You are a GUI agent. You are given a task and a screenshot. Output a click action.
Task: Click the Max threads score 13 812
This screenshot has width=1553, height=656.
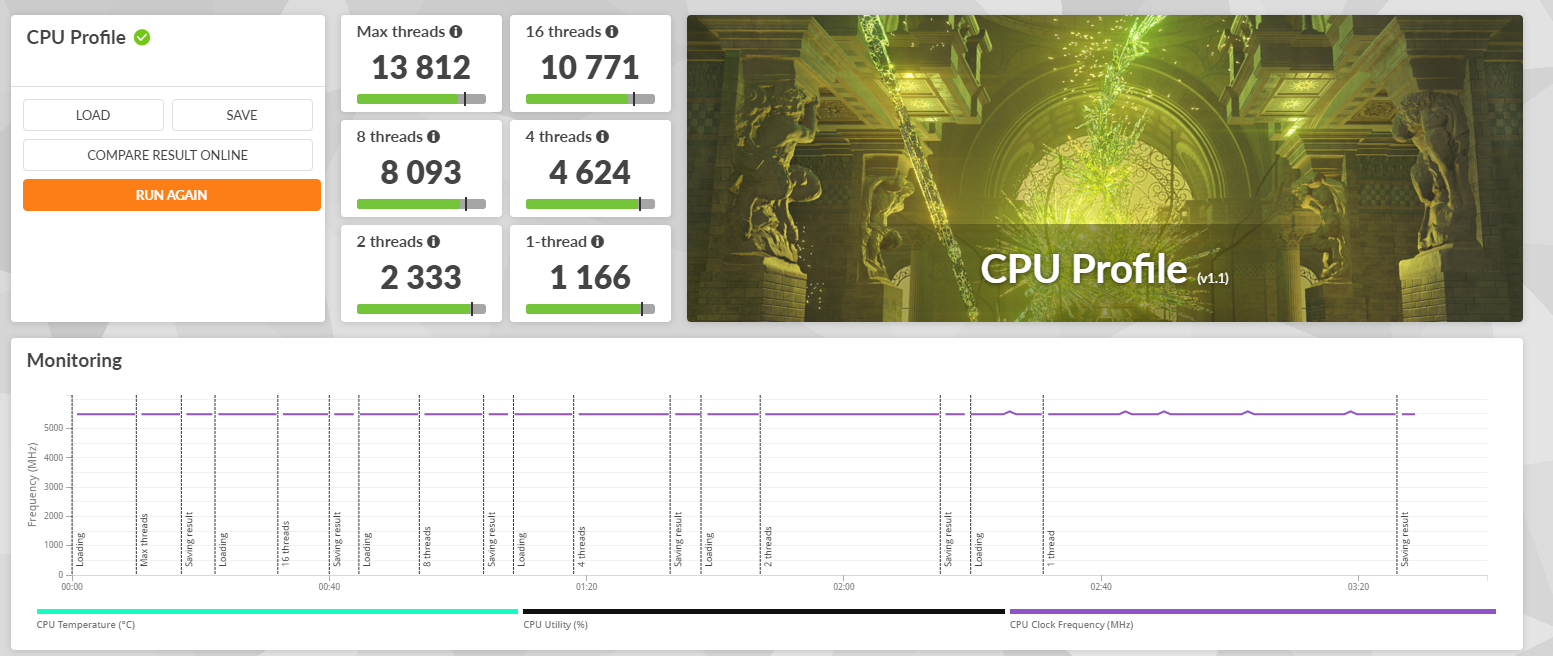click(x=421, y=68)
